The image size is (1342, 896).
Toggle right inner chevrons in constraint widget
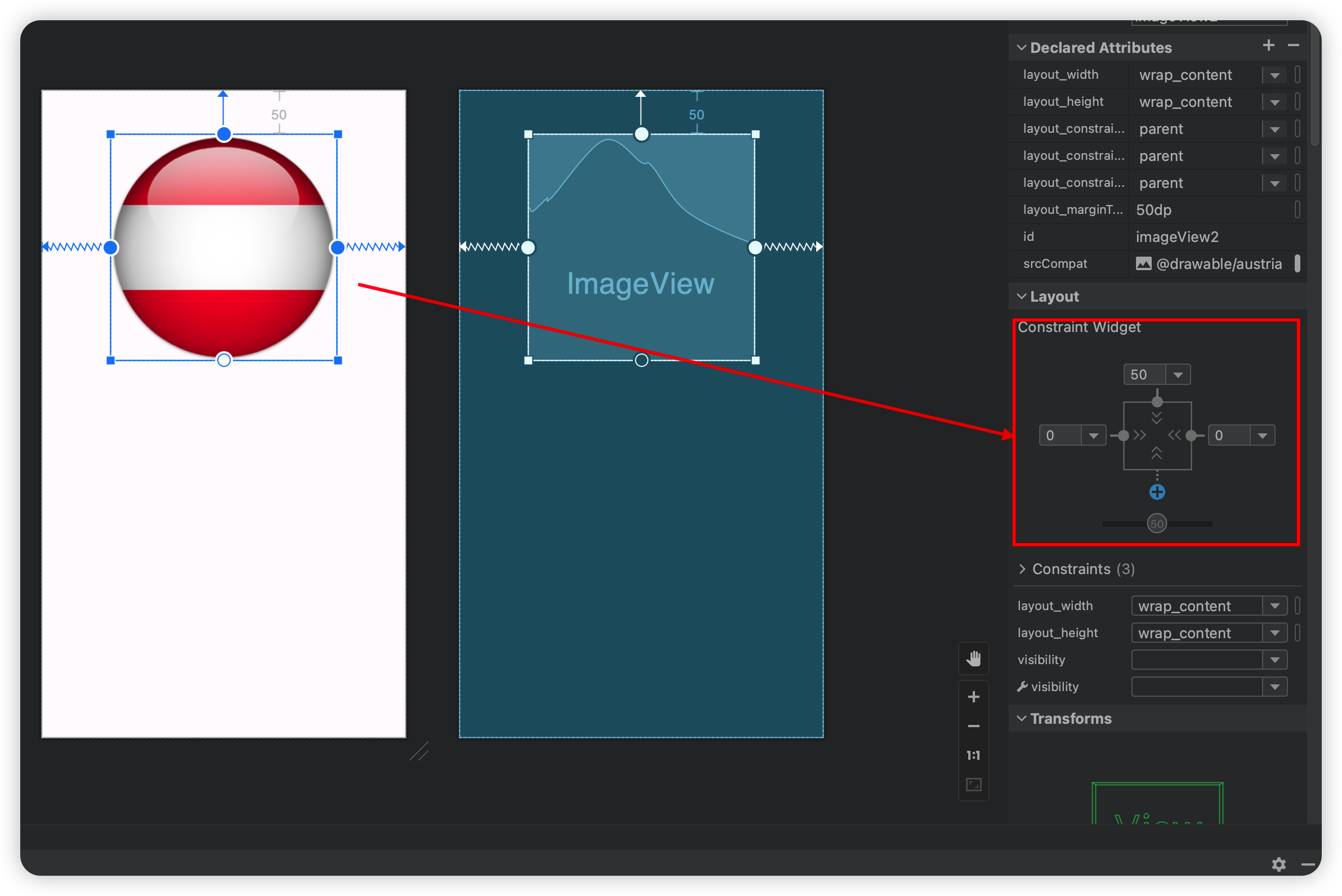pos(1175,436)
